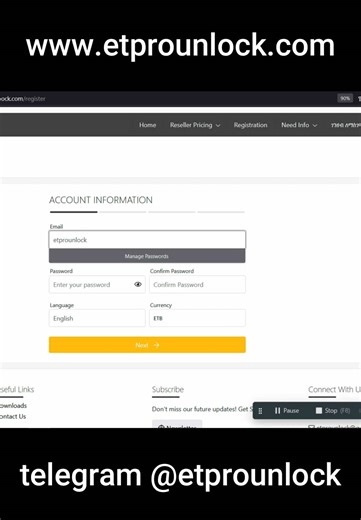Screen dimensions: 361x520
Task: Open the Home menu item
Action: (x=147, y=125)
